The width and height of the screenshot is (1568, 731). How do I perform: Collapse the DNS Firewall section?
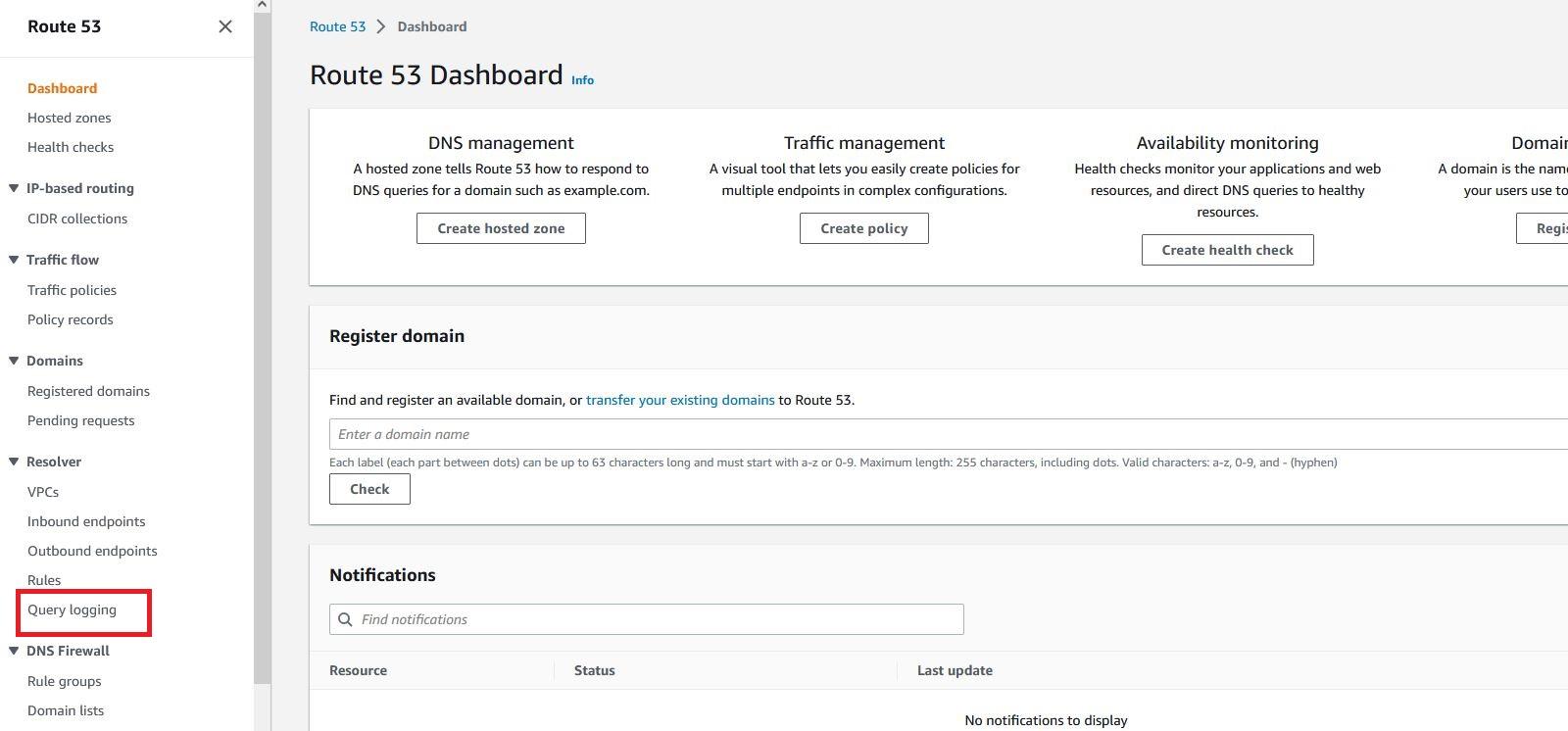[x=14, y=651]
